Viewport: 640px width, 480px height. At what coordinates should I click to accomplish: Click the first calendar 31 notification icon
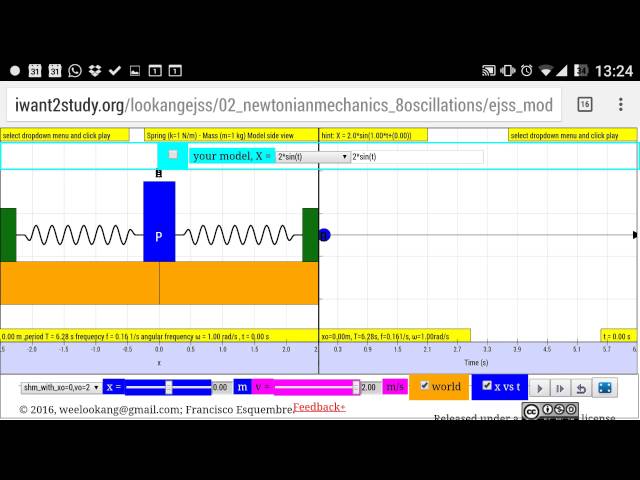pos(35,71)
